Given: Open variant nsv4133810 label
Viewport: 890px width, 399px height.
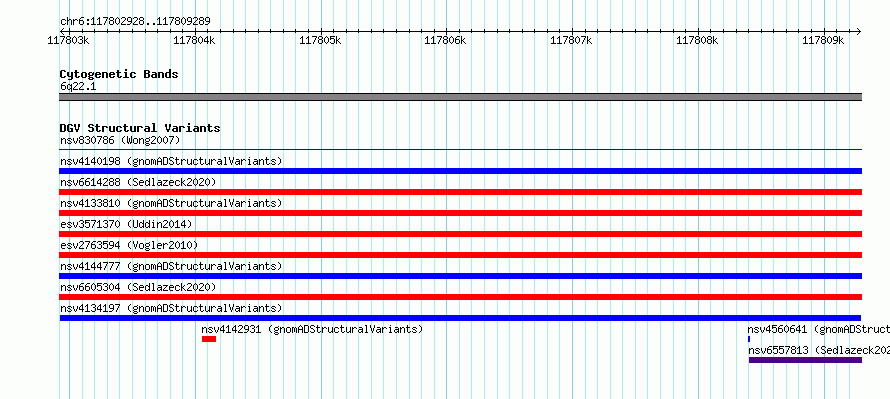Looking at the screenshot, I should [x=171, y=203].
